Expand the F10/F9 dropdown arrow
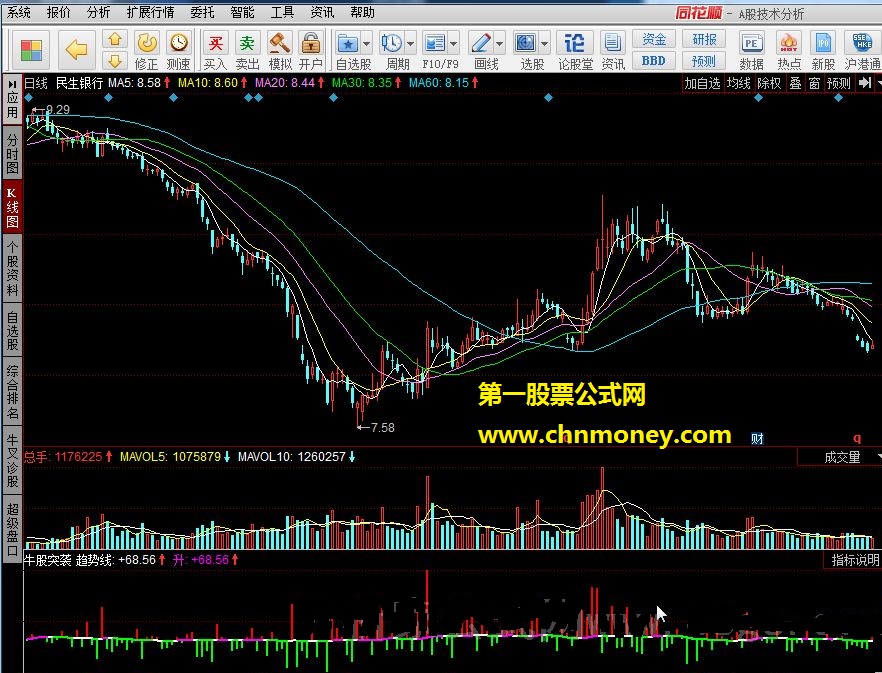Screen dimensions: 882x673 (453, 43)
